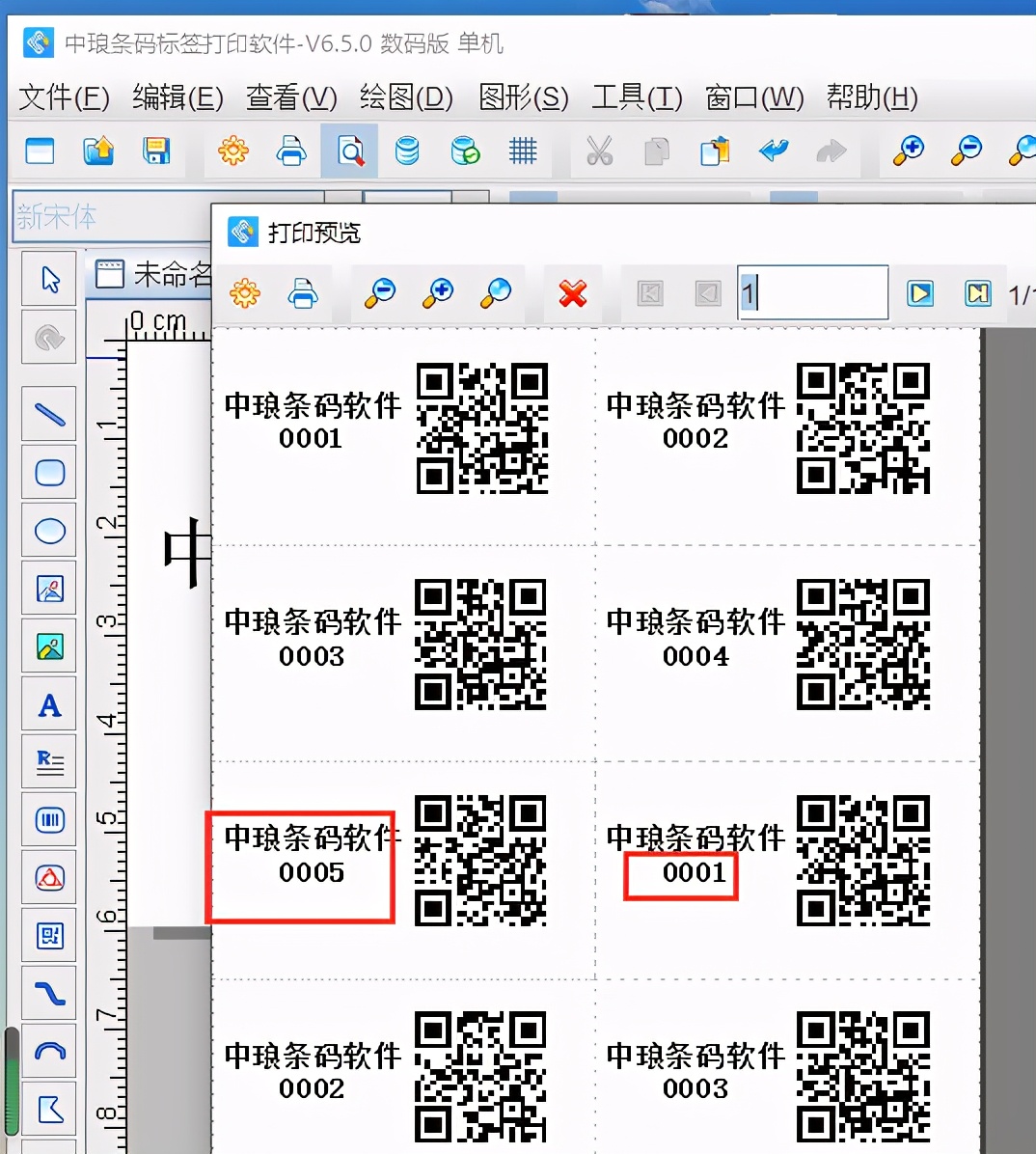The width and height of the screenshot is (1036, 1154).
Task: Open database settings cylinder icon
Action: [407, 151]
